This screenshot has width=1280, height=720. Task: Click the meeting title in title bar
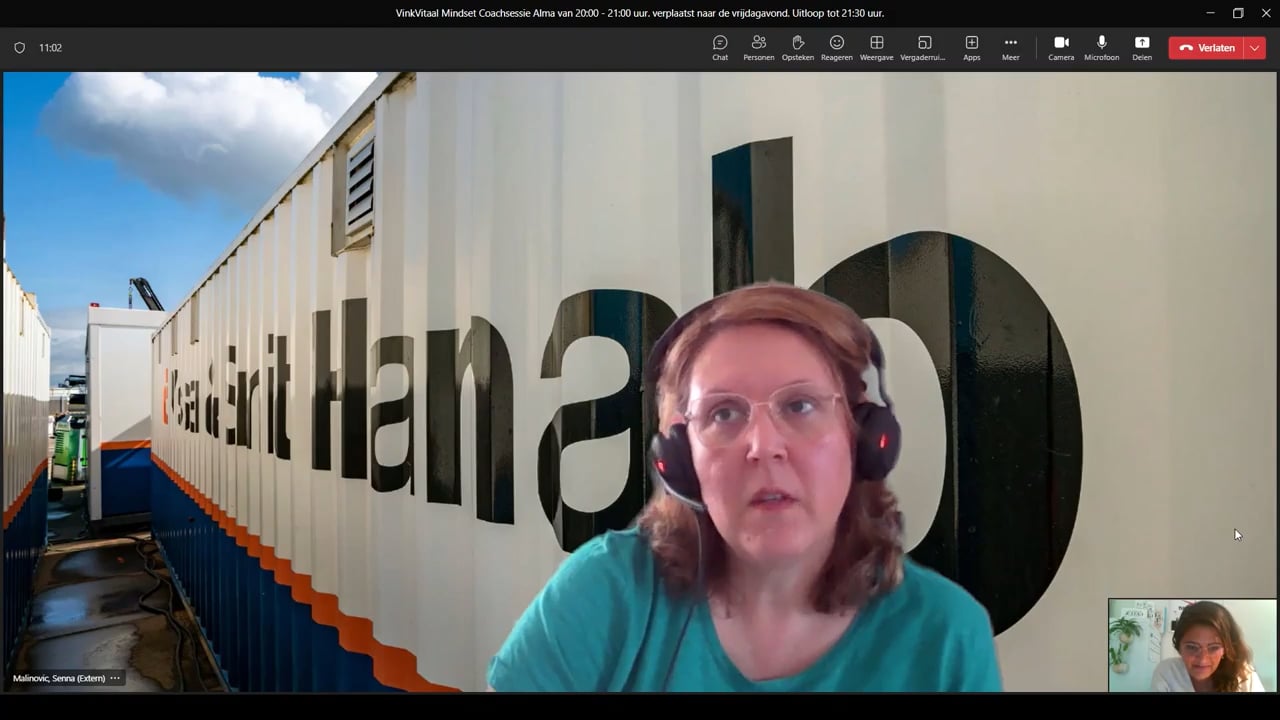[x=640, y=13]
